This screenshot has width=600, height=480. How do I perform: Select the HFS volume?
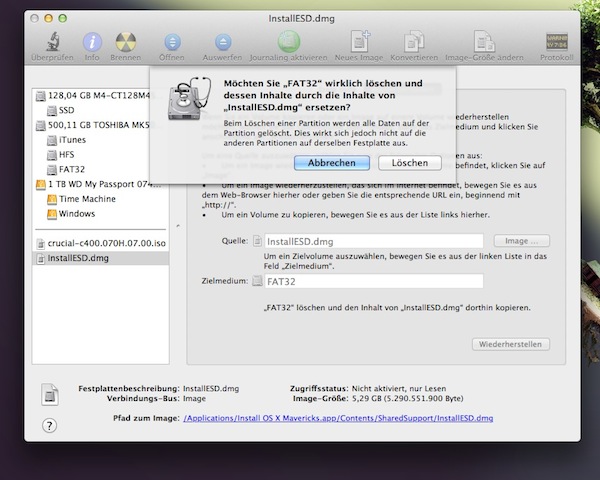click(x=66, y=155)
